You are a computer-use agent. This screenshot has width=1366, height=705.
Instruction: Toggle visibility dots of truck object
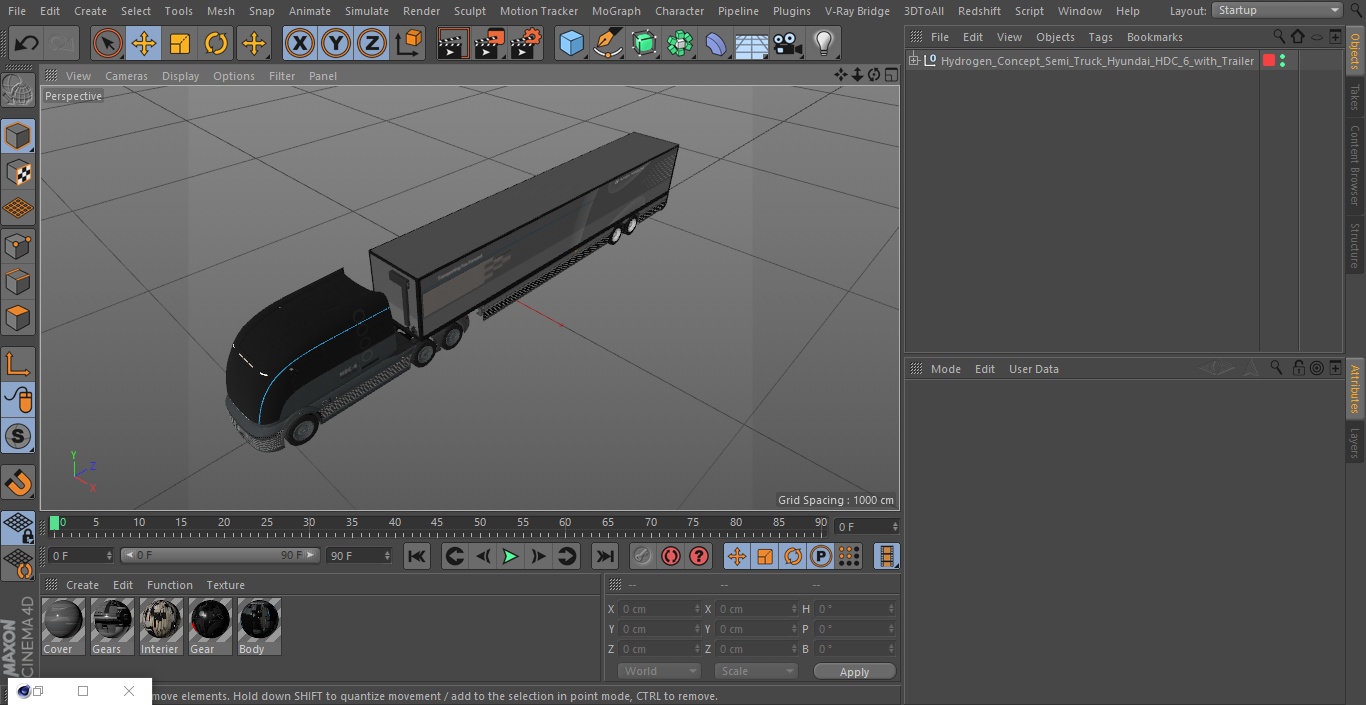(1283, 61)
